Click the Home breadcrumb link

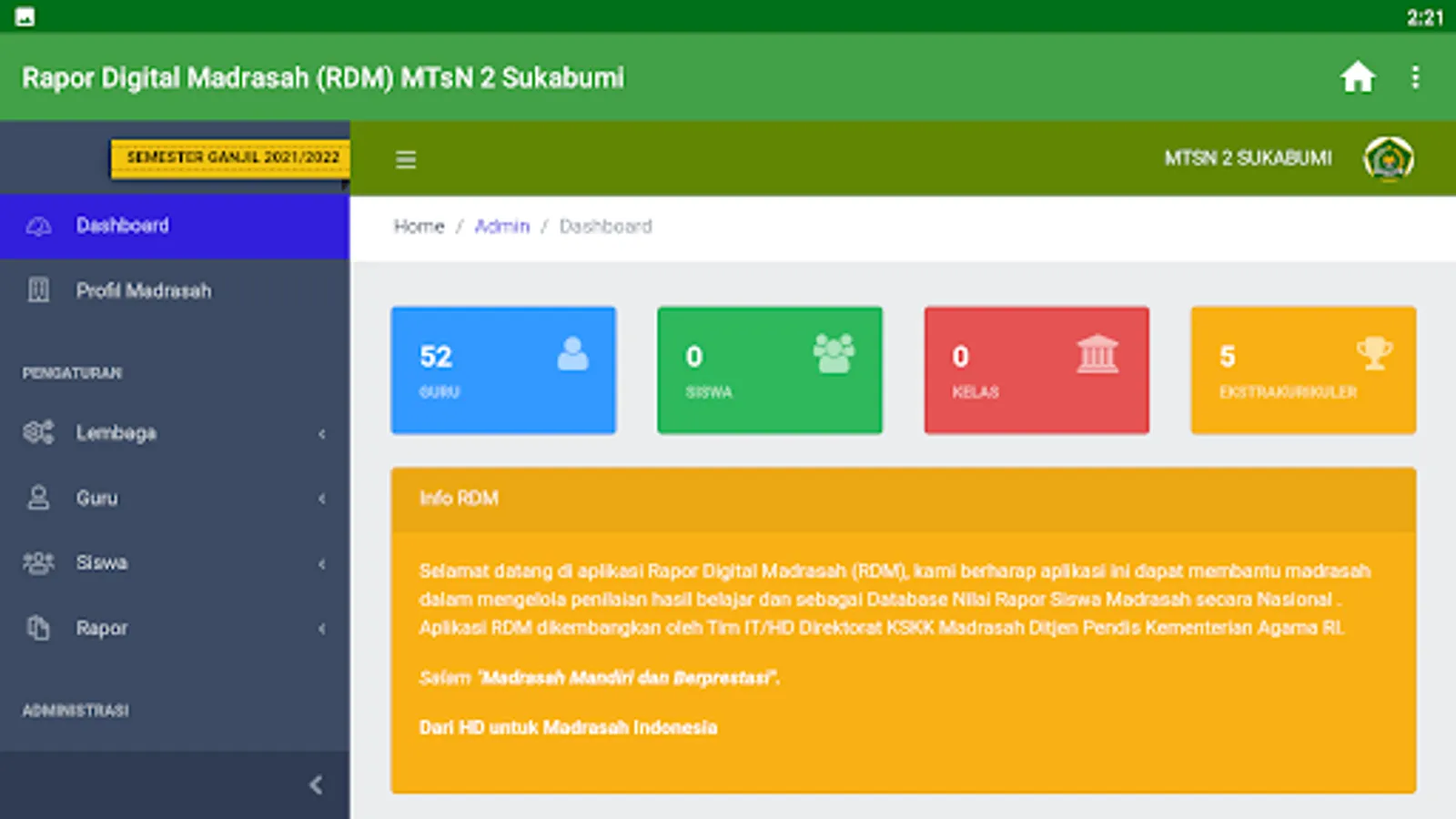[x=419, y=227]
